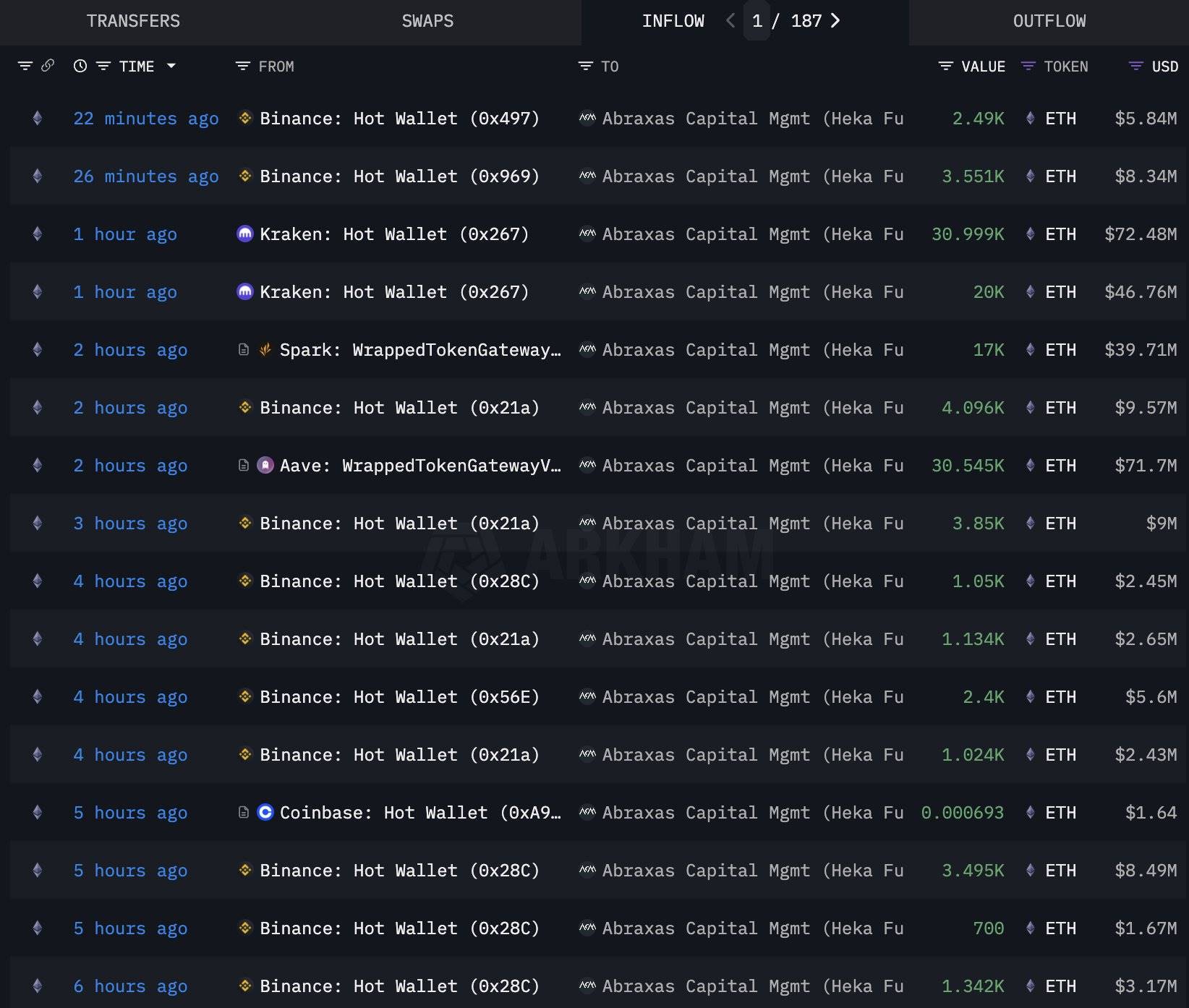This screenshot has height=1008, width=1189.
Task: Click Binance Hot Wallet (0x28C) in 700 ETH row
Action: 399,928
